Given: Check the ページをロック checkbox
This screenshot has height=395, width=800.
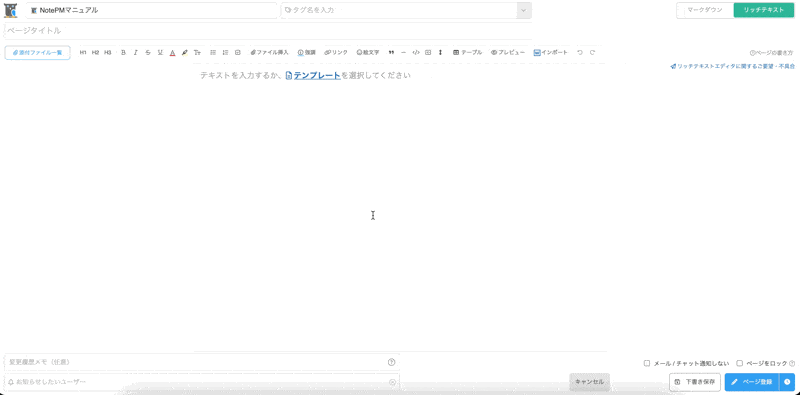Looking at the screenshot, I should point(739,363).
